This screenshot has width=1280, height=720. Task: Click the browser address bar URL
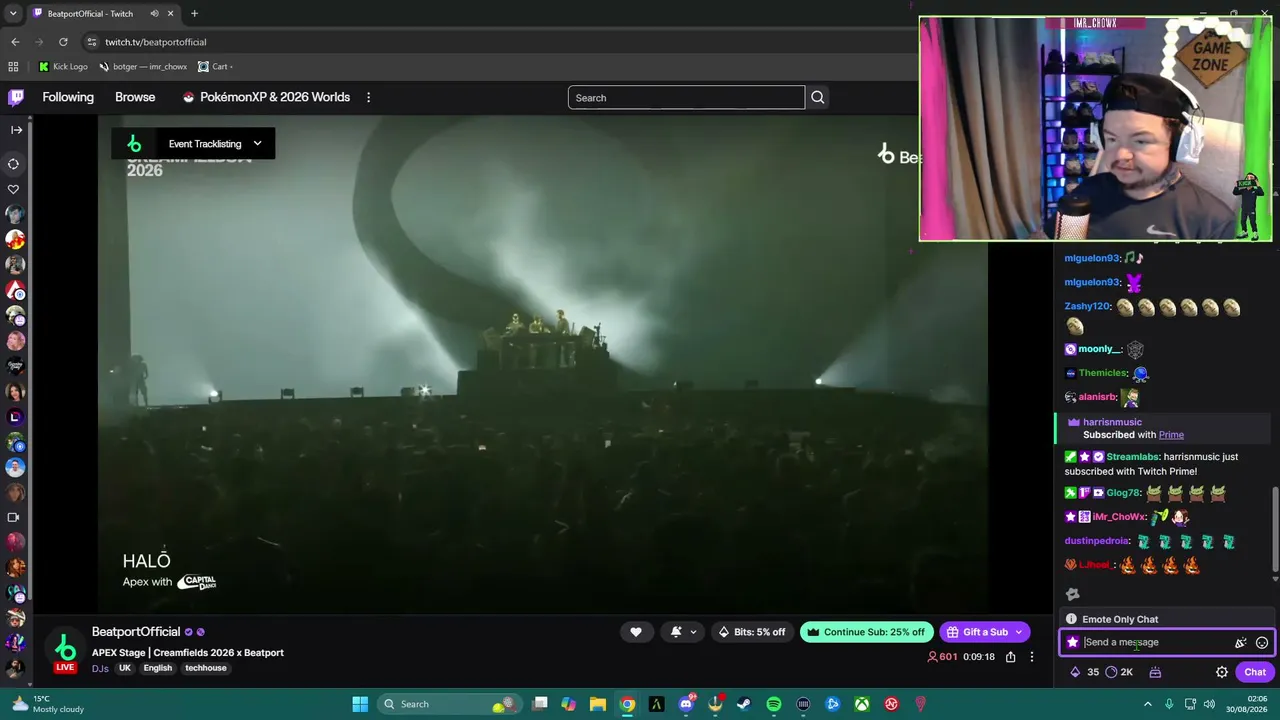156,42
